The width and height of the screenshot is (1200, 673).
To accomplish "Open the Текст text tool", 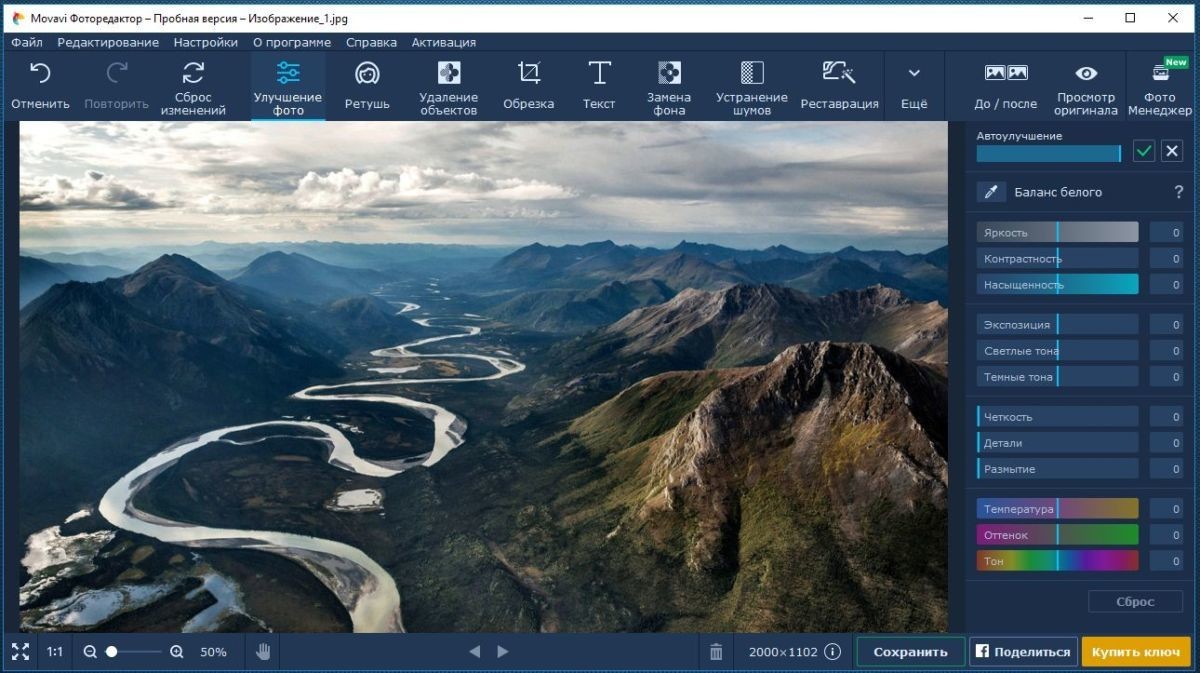I will point(599,86).
